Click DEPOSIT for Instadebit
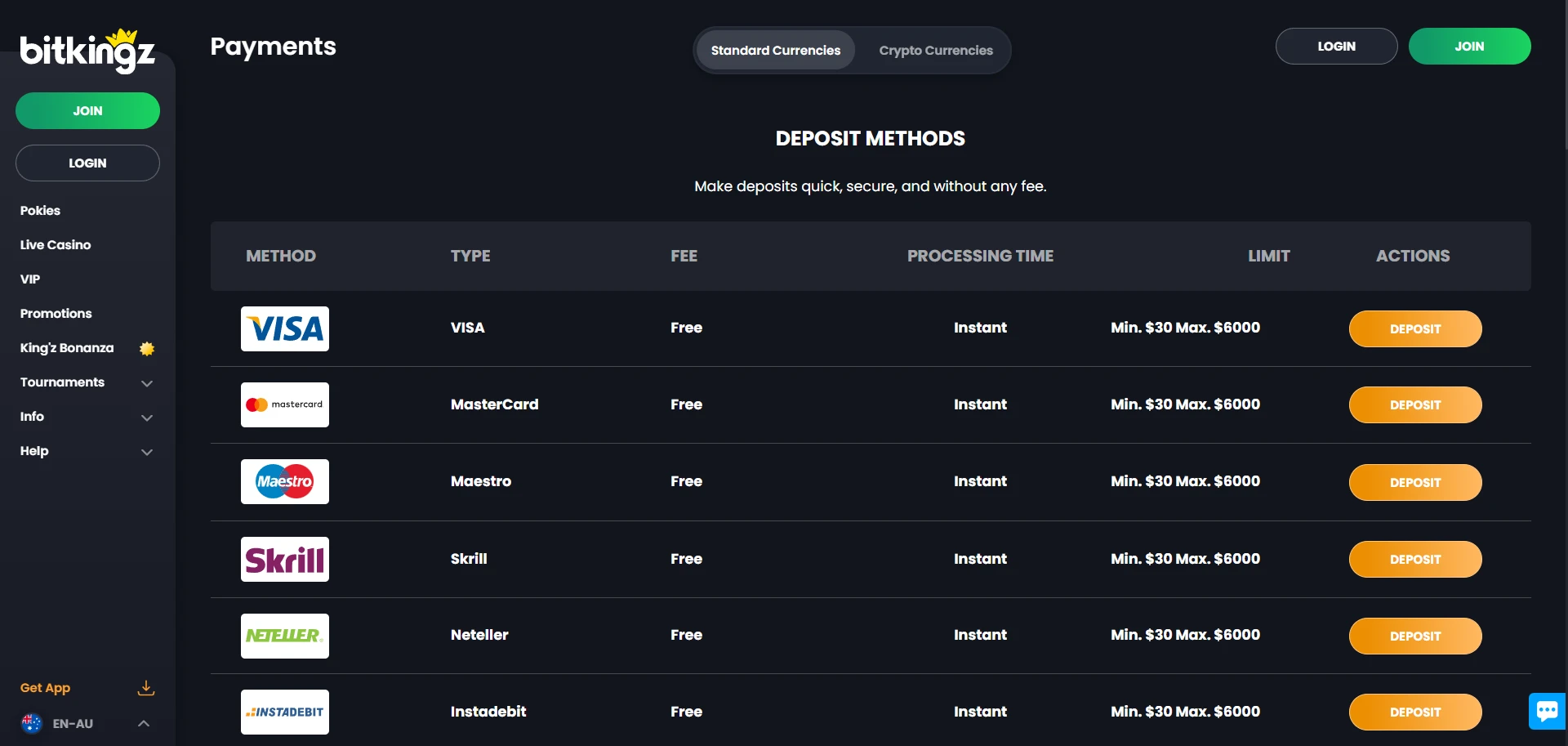This screenshot has width=1568, height=746. pos(1415,712)
